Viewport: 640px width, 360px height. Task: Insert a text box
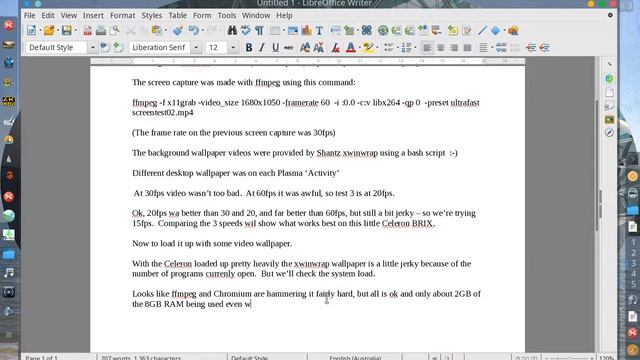(319, 30)
